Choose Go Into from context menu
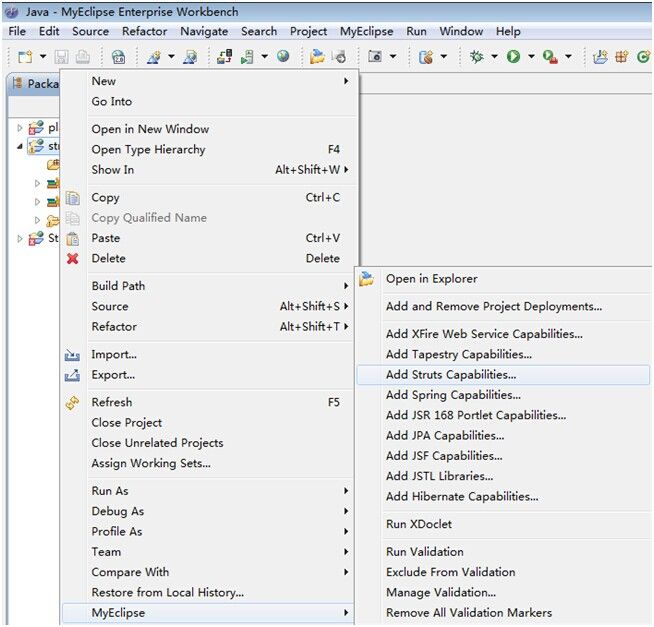 coord(209,101)
